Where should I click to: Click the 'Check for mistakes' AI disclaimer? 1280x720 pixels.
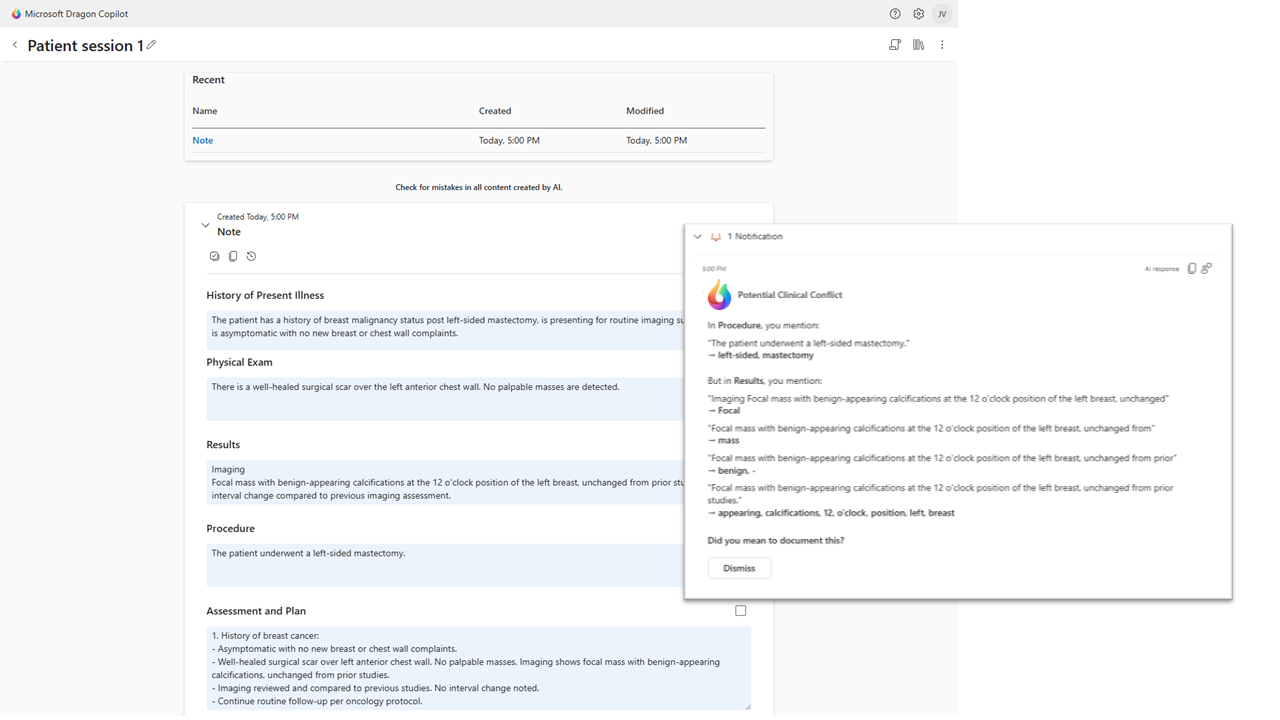click(x=479, y=187)
